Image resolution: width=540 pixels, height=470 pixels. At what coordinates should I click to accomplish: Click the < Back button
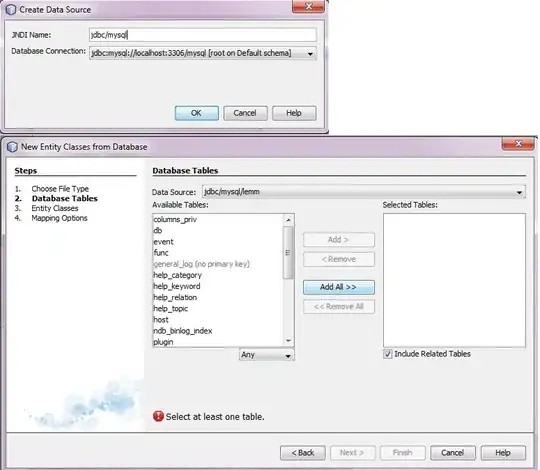click(x=303, y=453)
